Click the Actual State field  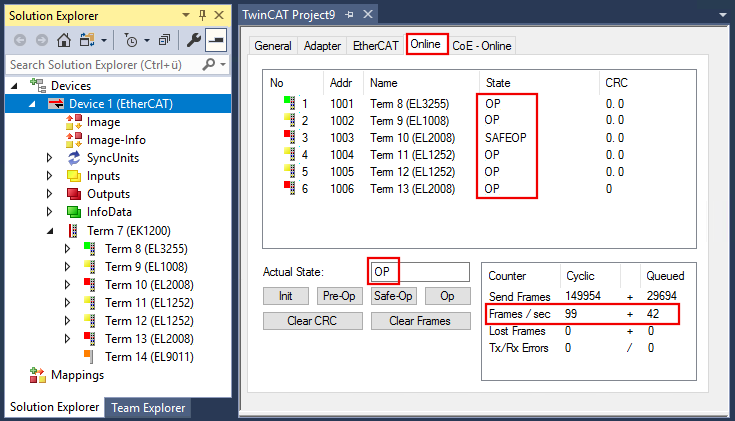click(420, 272)
